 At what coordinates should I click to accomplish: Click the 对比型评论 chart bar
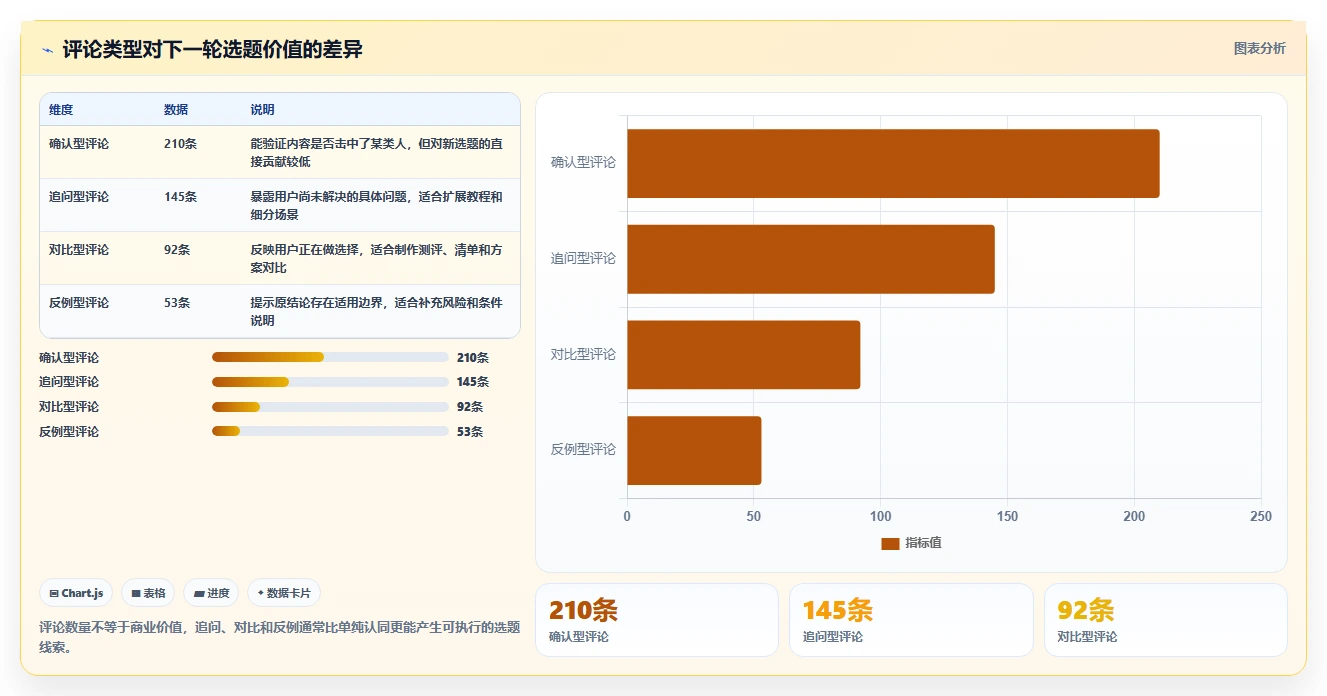743,355
